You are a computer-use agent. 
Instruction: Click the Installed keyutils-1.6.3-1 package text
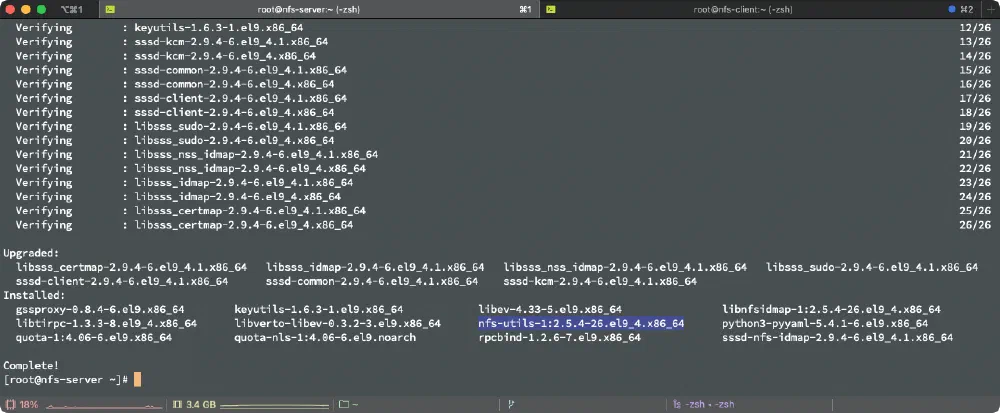(318, 309)
